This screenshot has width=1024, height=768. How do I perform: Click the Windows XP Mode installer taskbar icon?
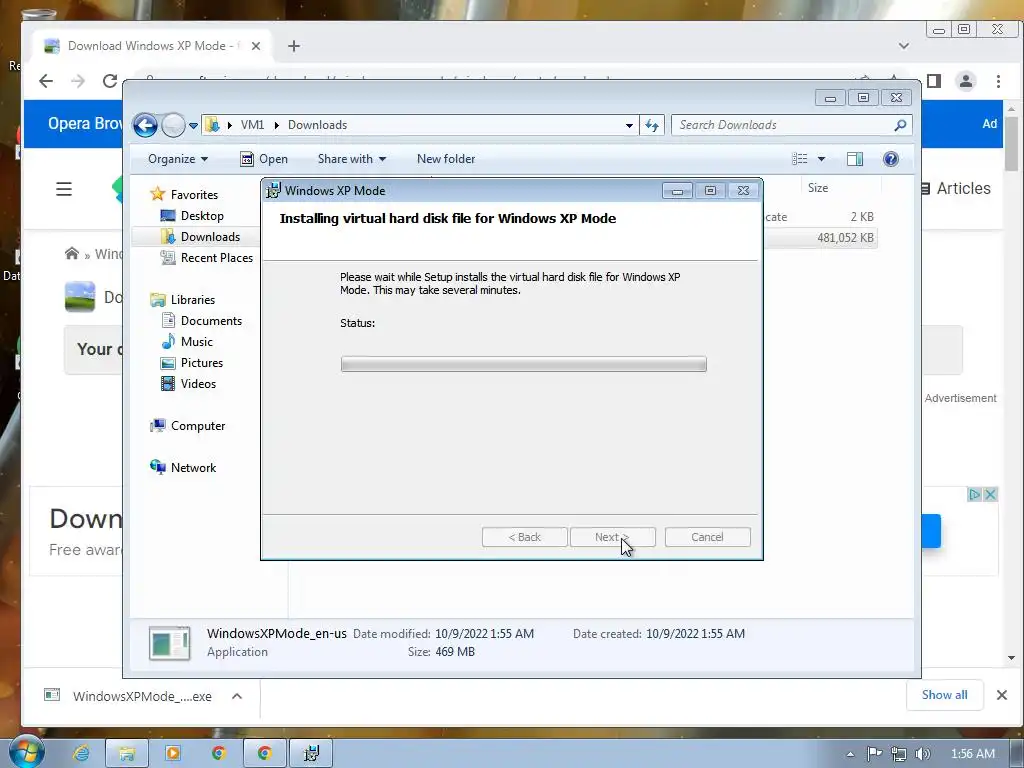coord(311,753)
